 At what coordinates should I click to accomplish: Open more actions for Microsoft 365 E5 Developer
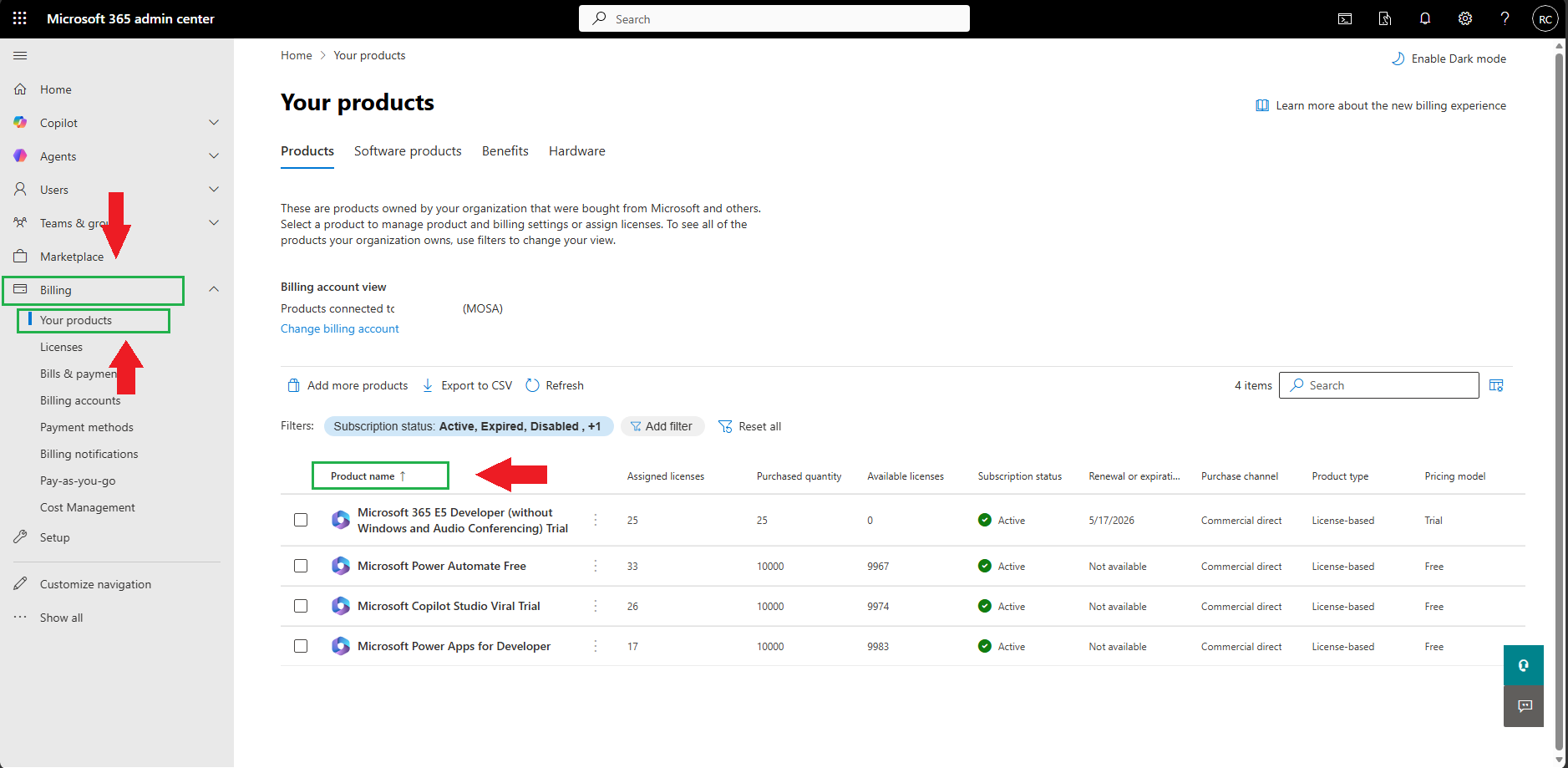point(596,520)
